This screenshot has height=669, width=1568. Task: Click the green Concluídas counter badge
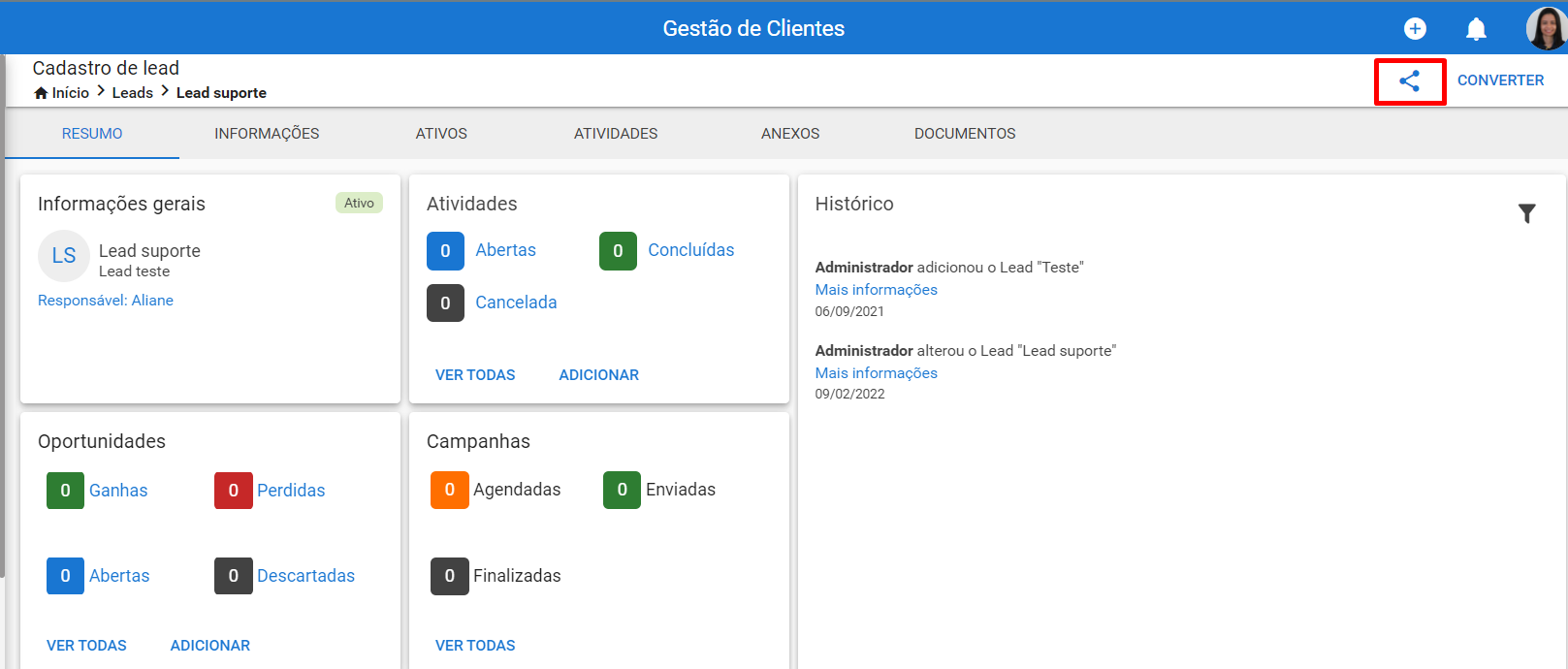pyautogui.click(x=618, y=251)
